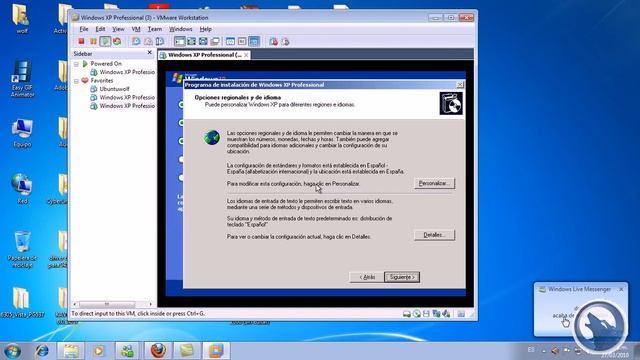
Task: Click the Quick Switch toolbar icon
Action: [x=191, y=41]
